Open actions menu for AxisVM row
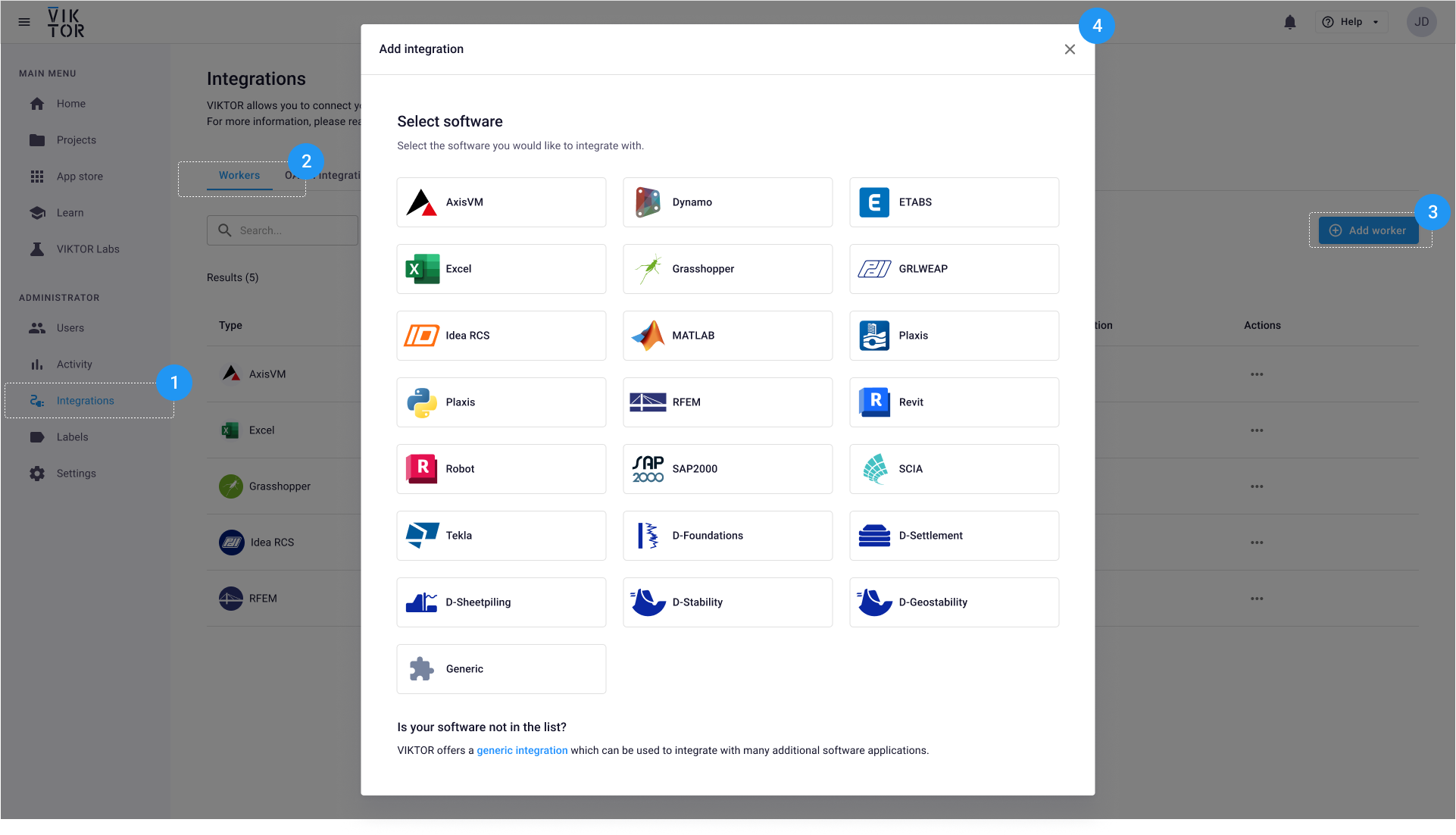The height and width of the screenshot is (835, 1456). point(1257,374)
